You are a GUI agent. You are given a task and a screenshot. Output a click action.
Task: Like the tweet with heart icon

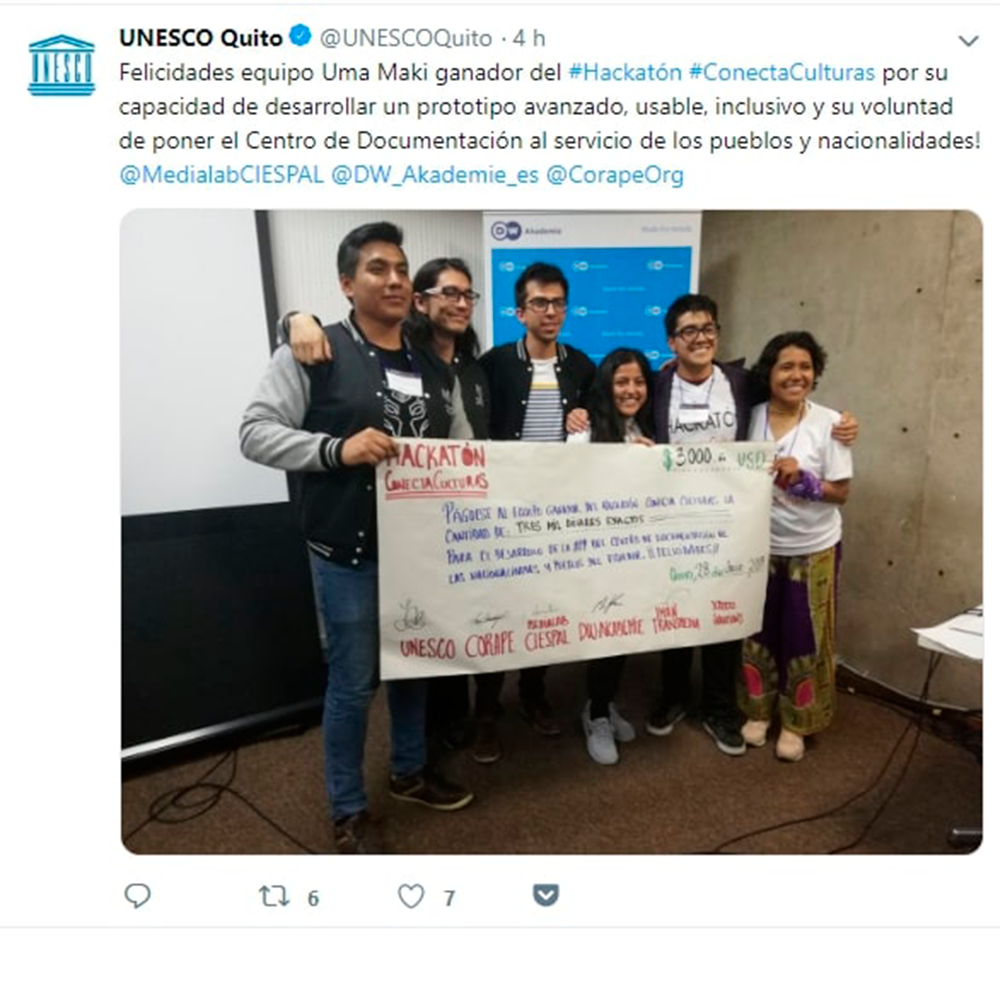pyautogui.click(x=411, y=896)
